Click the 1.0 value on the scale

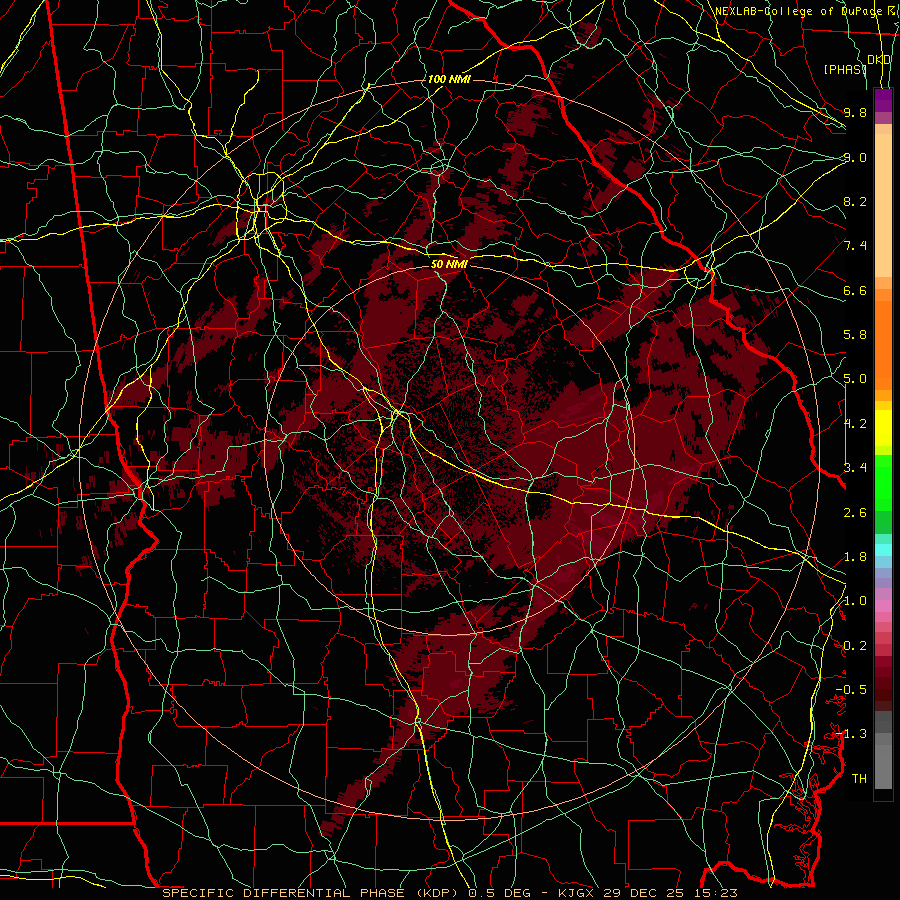point(855,601)
